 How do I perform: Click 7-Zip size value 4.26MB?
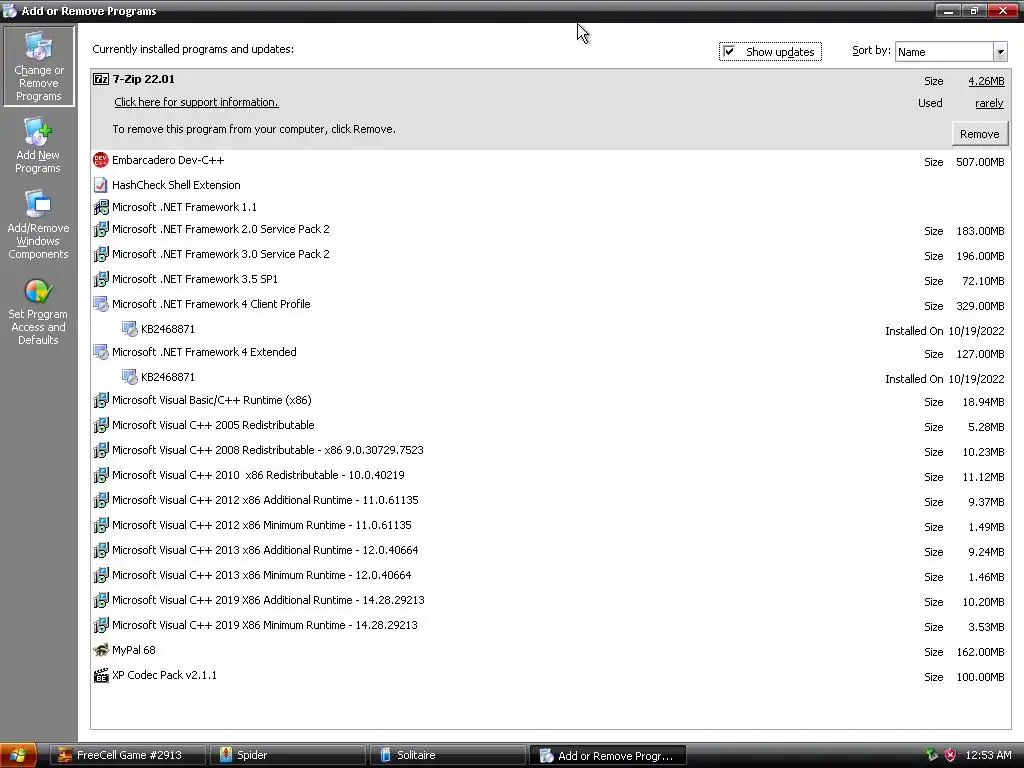pos(986,81)
